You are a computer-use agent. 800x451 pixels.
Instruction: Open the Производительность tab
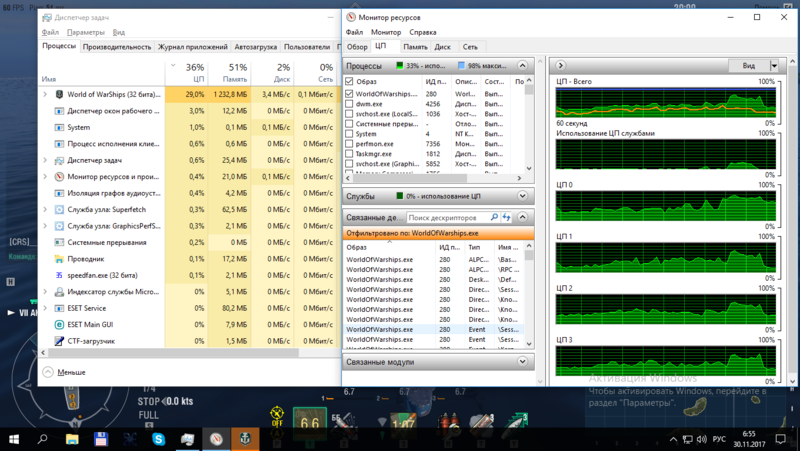pos(117,47)
